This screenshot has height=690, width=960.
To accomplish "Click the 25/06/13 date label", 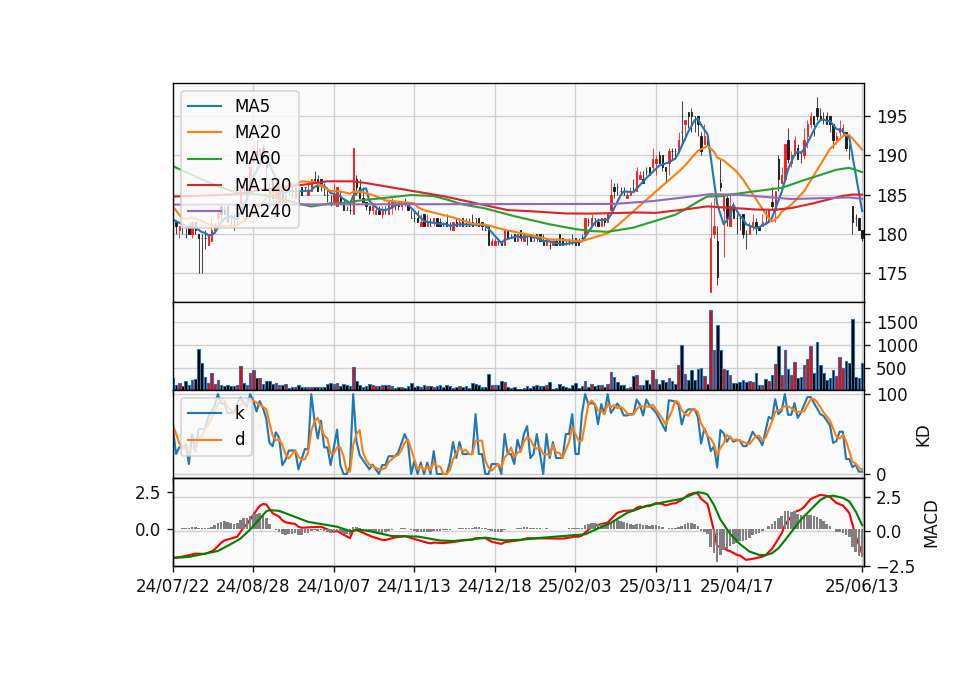I will pyautogui.click(x=862, y=586).
